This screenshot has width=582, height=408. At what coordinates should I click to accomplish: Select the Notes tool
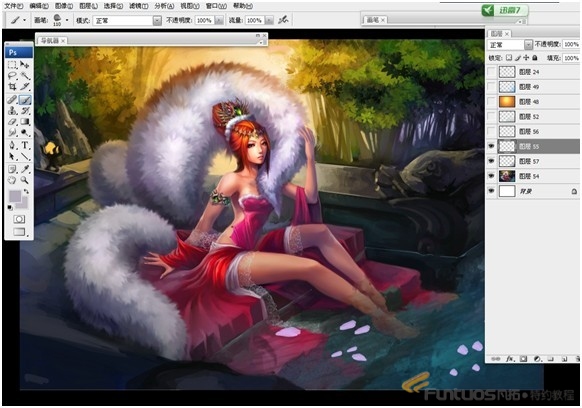13,169
